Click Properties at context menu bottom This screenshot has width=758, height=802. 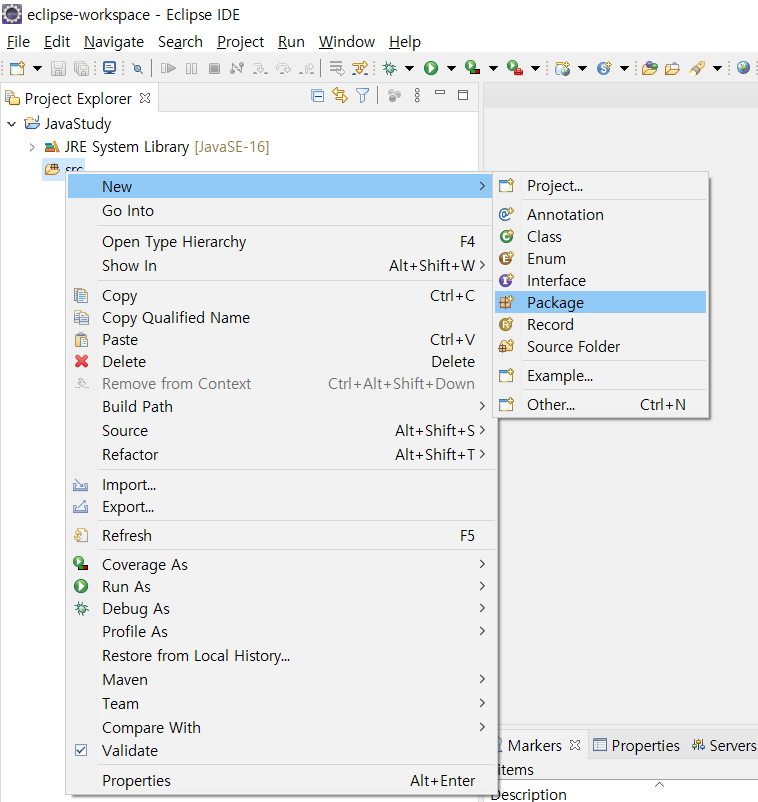(281, 781)
